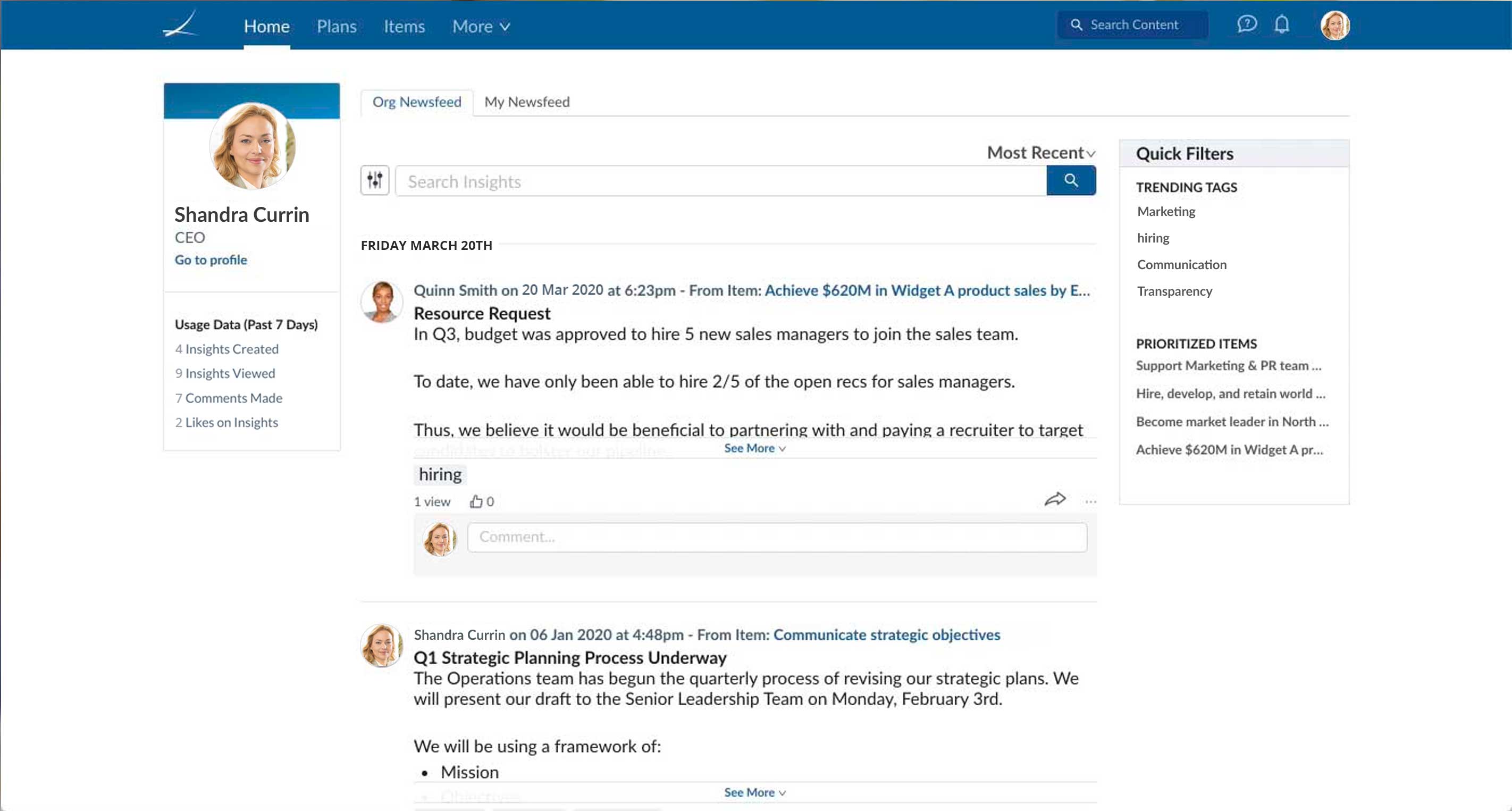Click Quinn Smith author name
This screenshot has width=1512, height=811.
(x=455, y=290)
